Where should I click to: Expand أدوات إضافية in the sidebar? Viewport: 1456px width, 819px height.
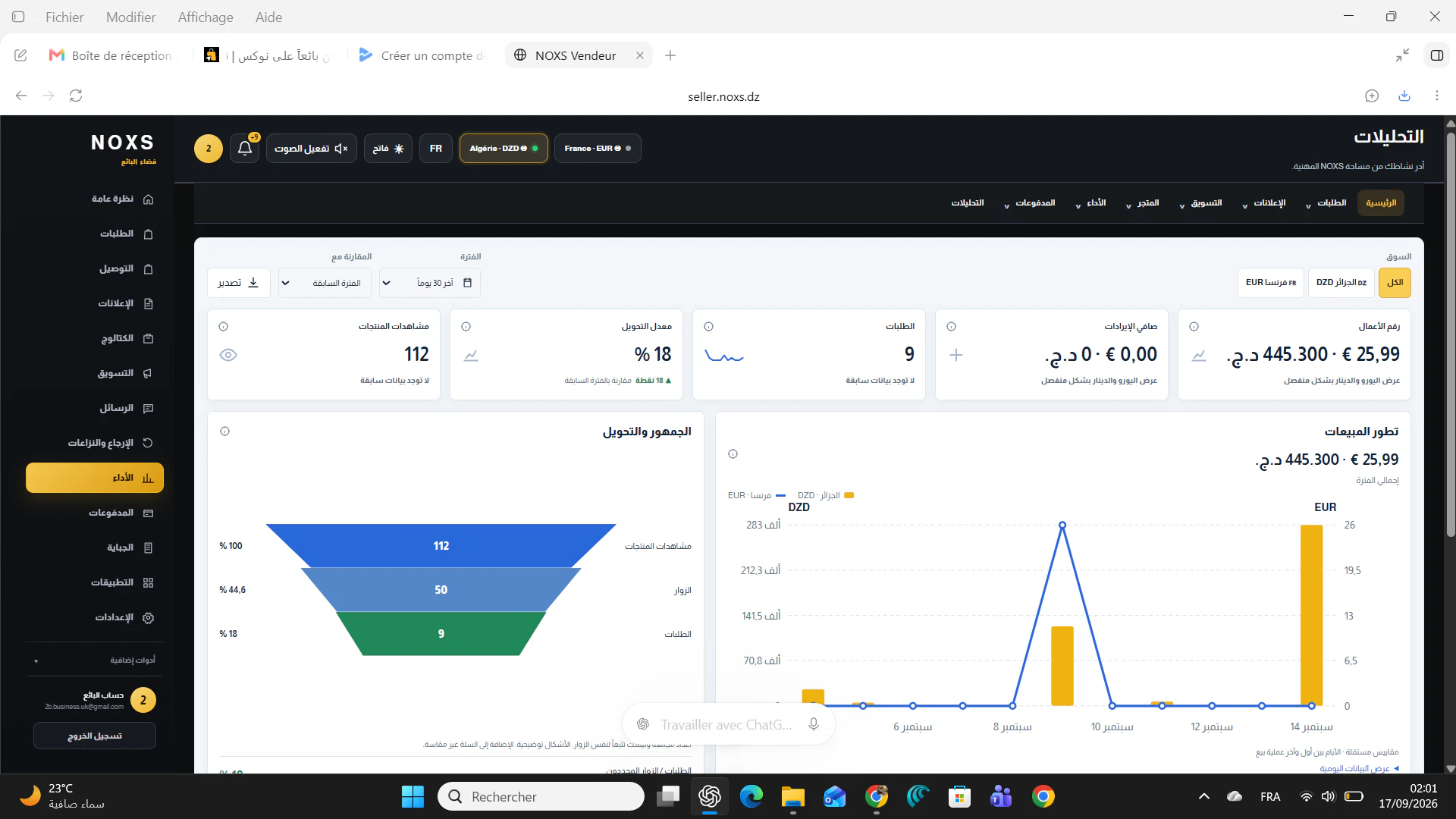point(95,661)
